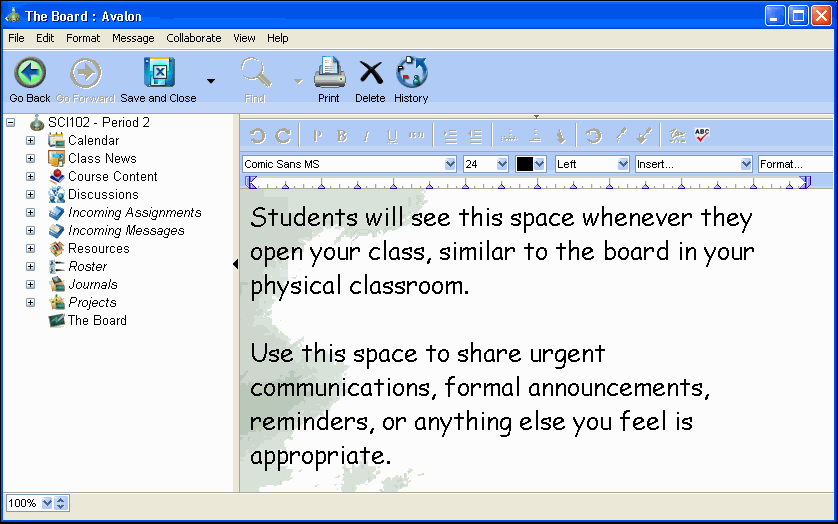
Task: Click the Delete X icon
Action: [370, 73]
